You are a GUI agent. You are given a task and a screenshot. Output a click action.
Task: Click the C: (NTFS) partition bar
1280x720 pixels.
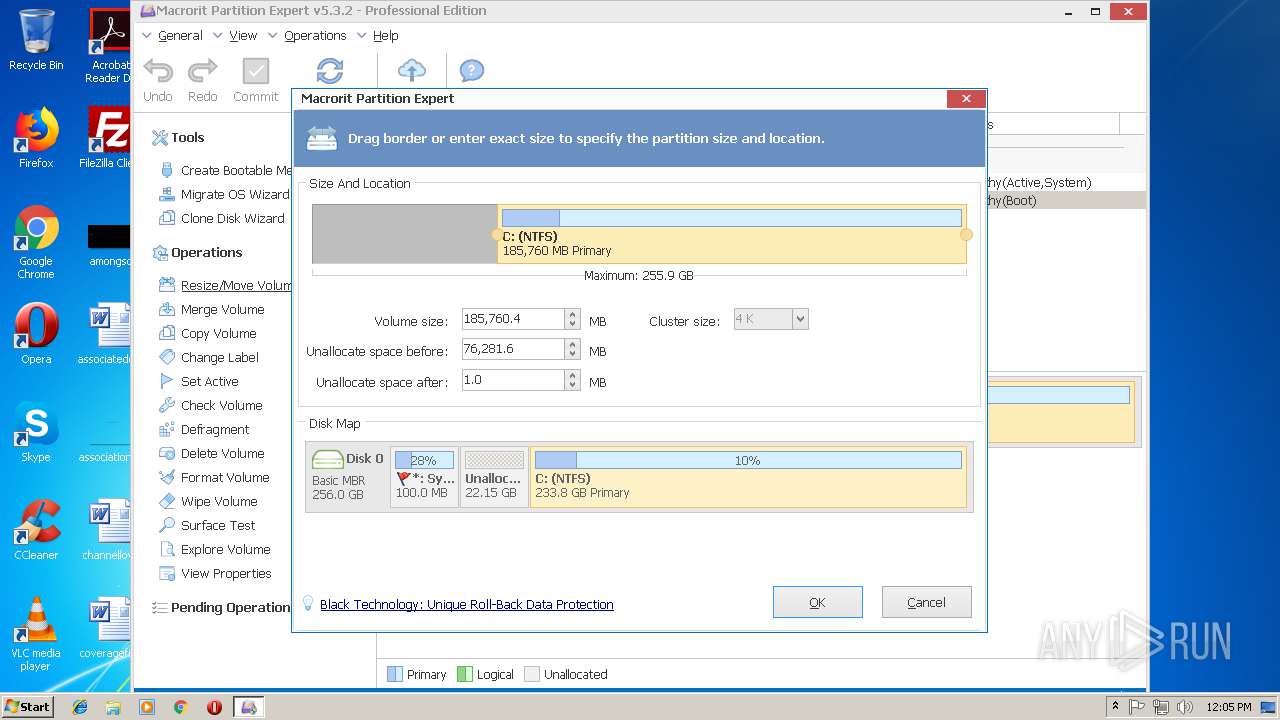[x=732, y=234]
